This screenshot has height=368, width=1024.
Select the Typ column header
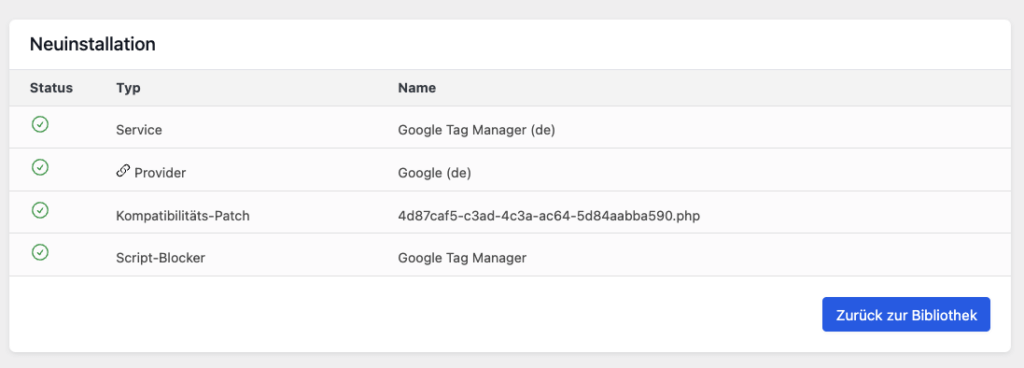[128, 88]
